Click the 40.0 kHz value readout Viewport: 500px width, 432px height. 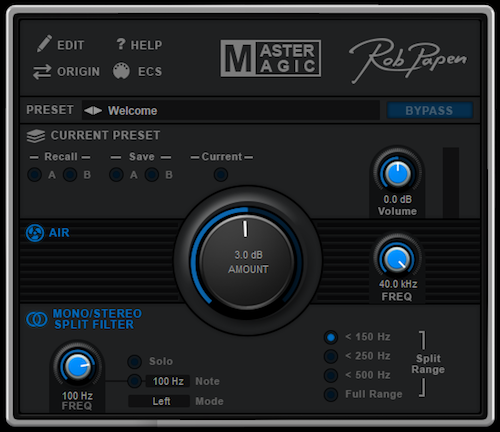398,284
